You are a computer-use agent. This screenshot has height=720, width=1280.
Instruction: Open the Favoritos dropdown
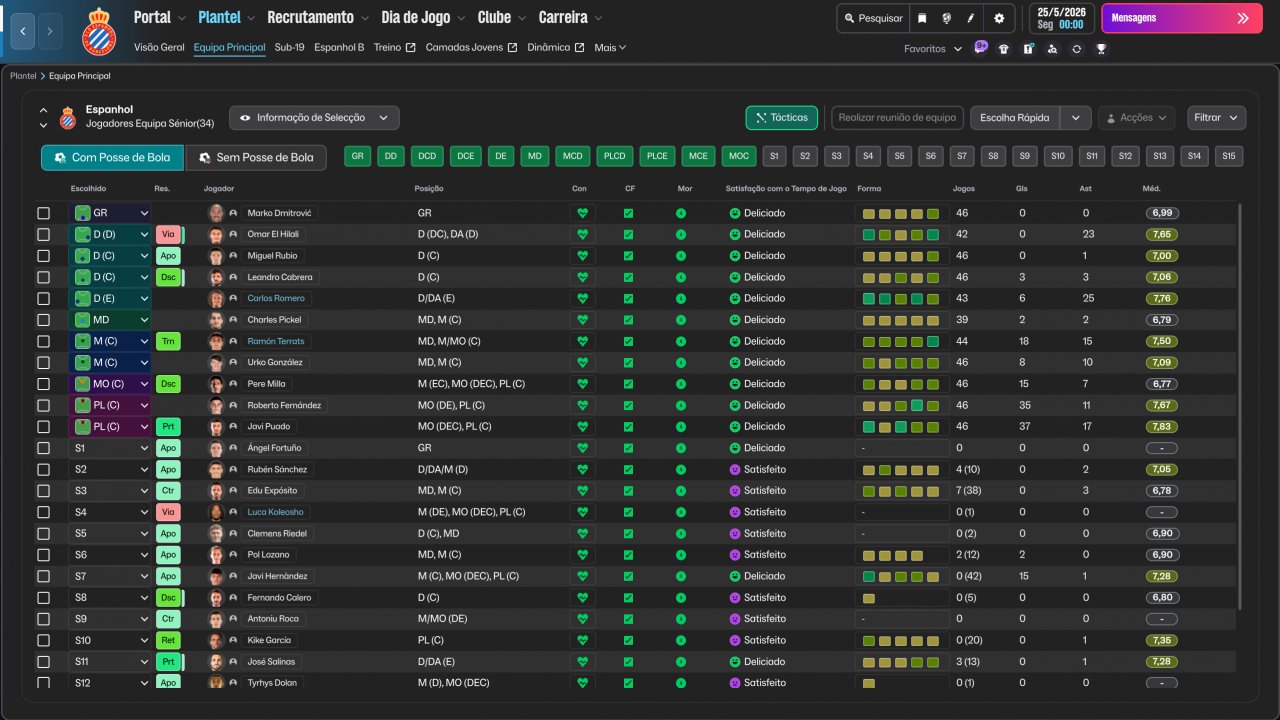933,48
